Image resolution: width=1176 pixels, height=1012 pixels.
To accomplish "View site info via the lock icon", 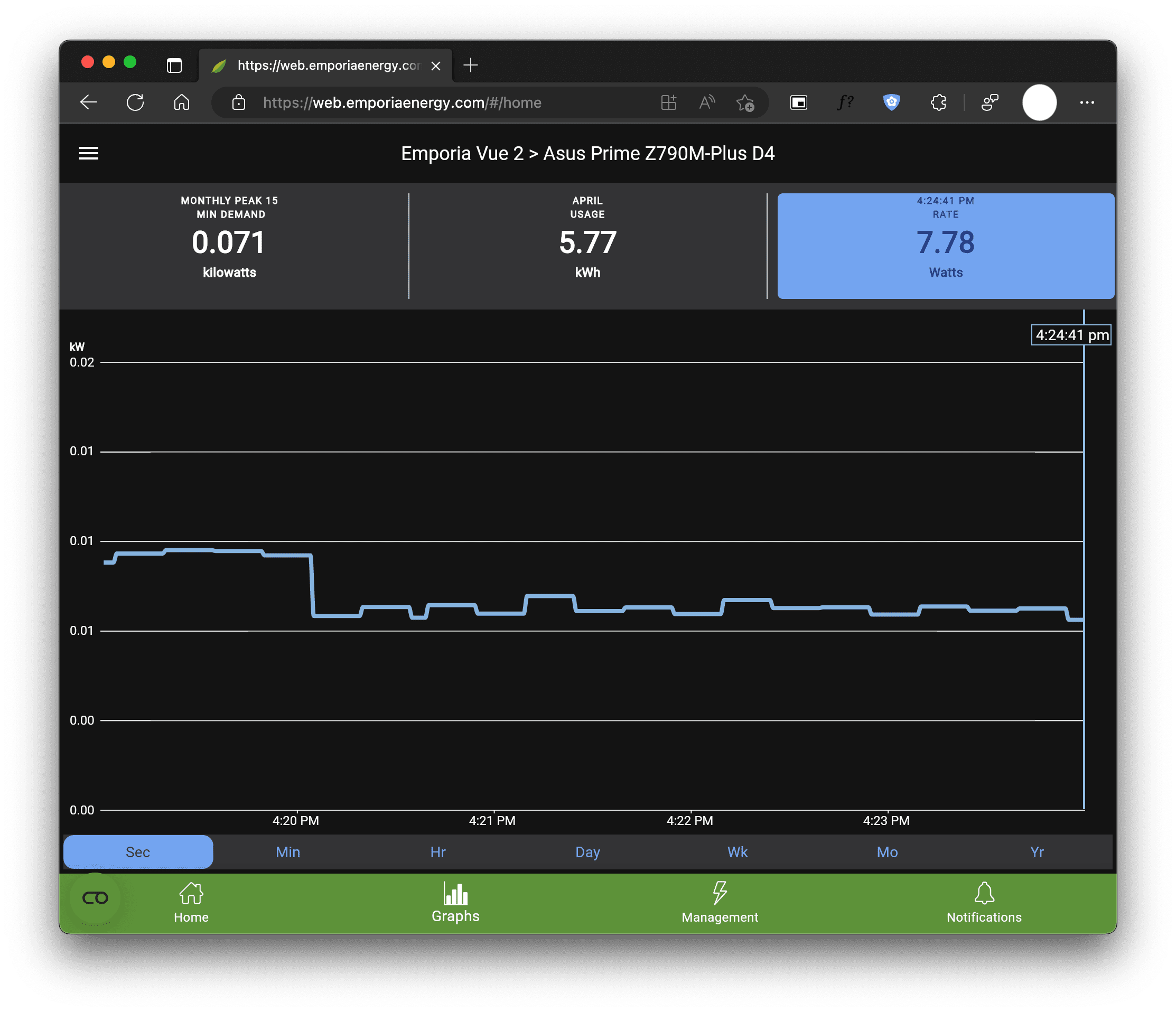I will 239,103.
